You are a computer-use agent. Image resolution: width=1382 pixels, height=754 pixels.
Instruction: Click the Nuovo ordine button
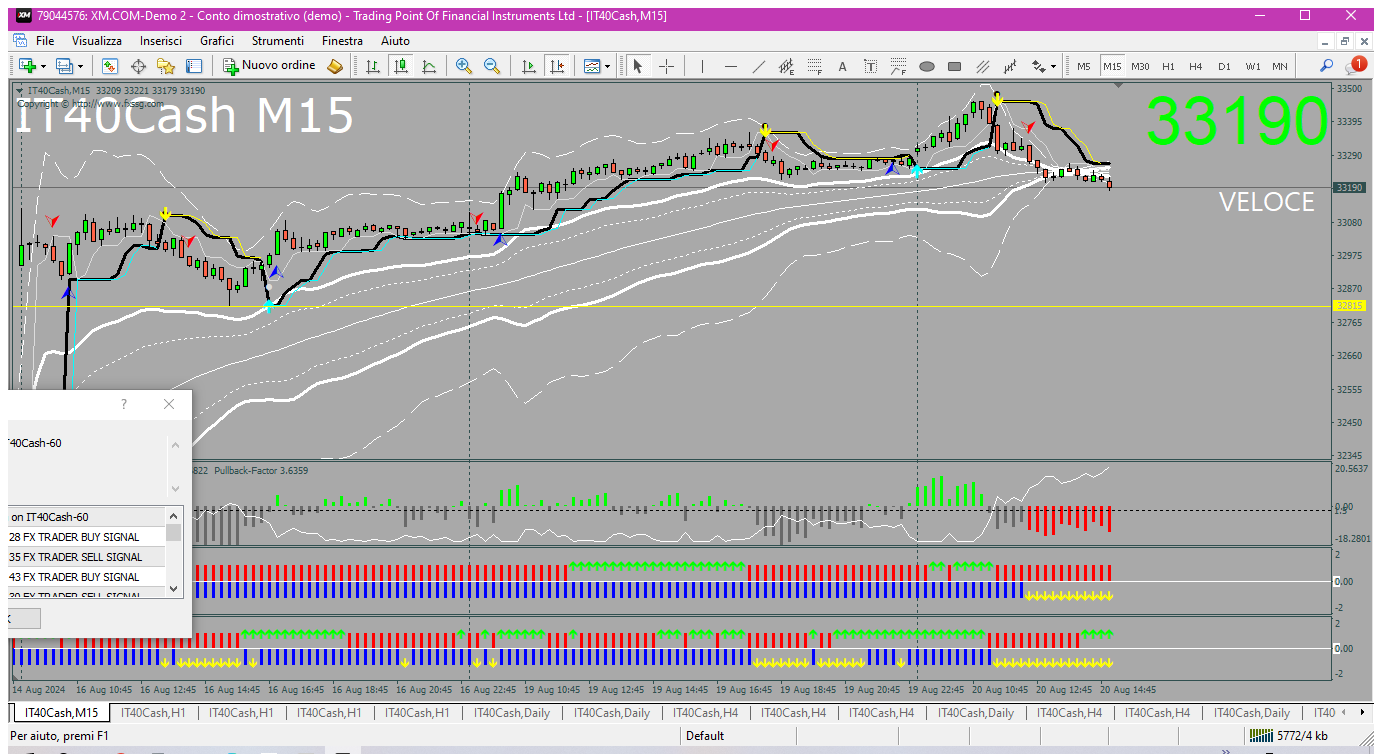[x=269, y=66]
